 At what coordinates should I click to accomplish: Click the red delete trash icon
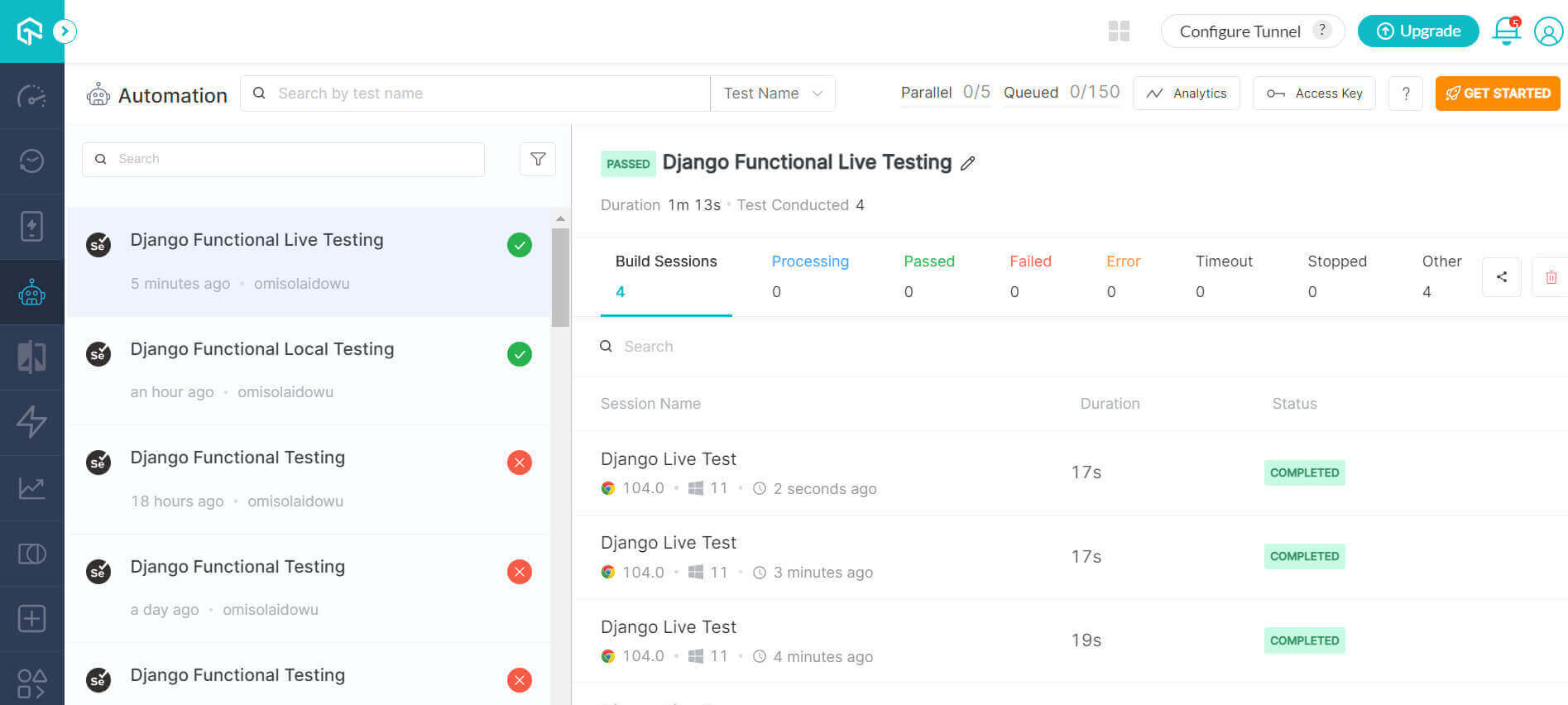coord(1551,277)
